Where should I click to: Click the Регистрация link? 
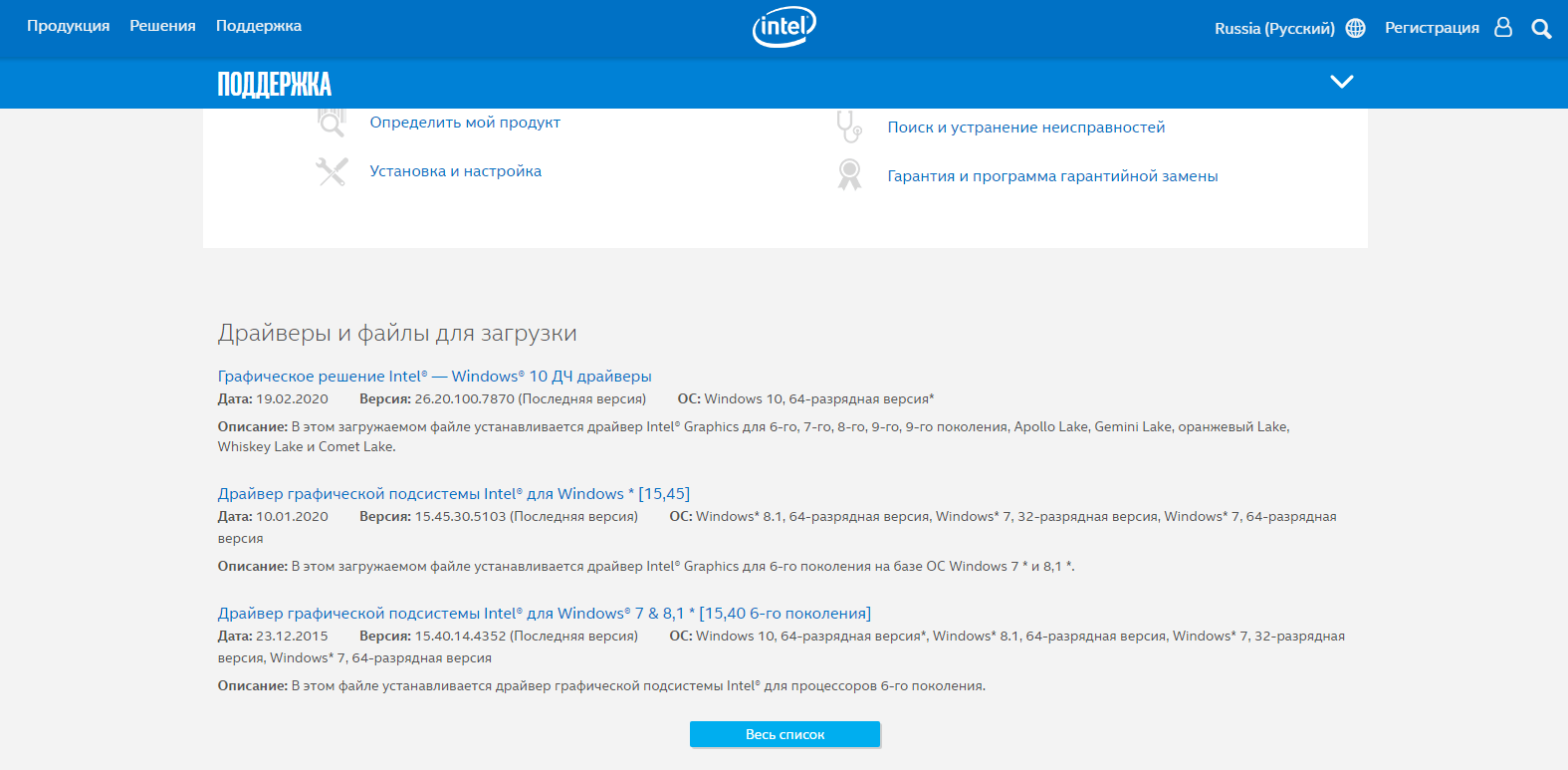1432,28
